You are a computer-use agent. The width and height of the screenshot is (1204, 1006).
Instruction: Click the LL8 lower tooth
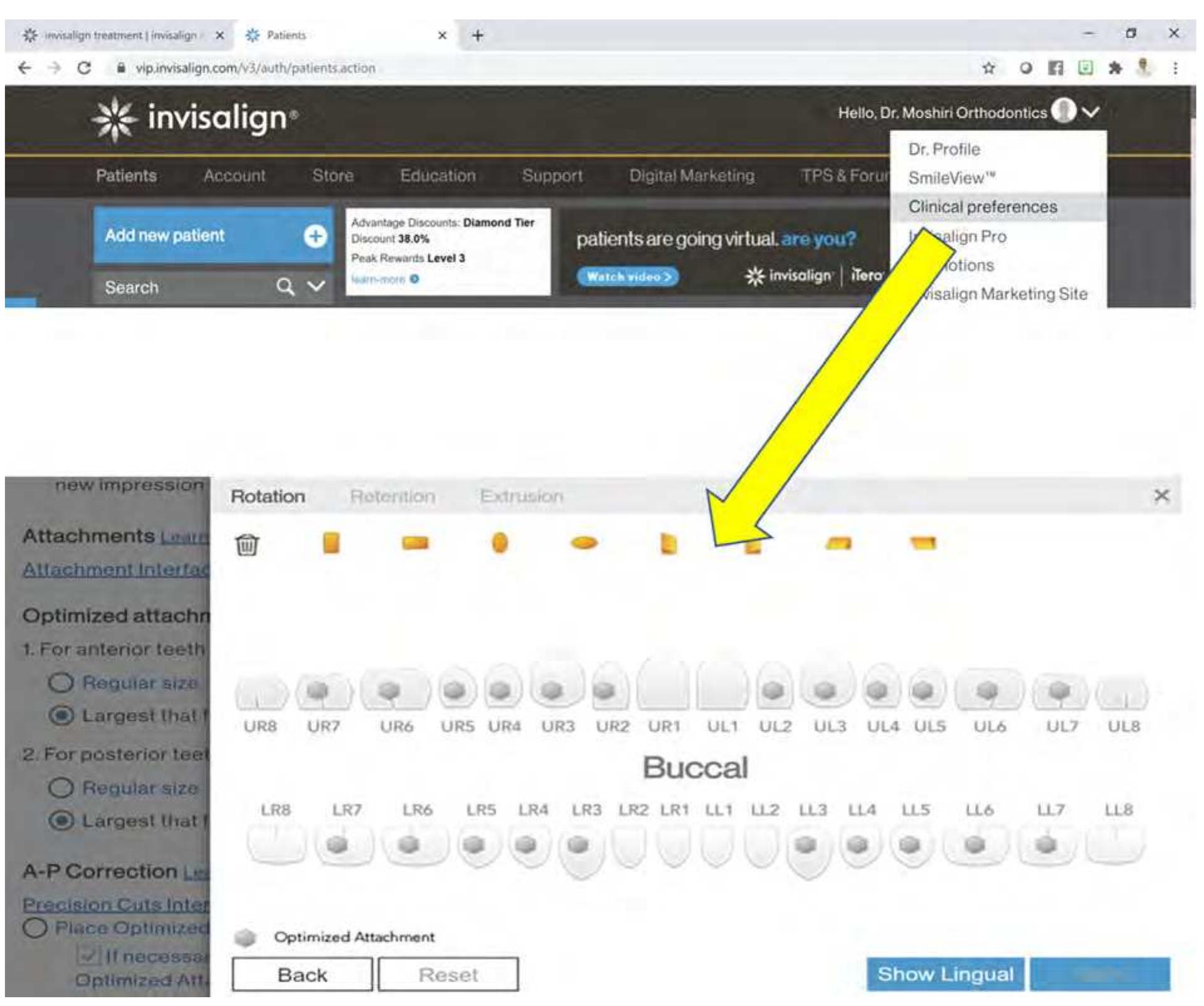tap(1116, 845)
